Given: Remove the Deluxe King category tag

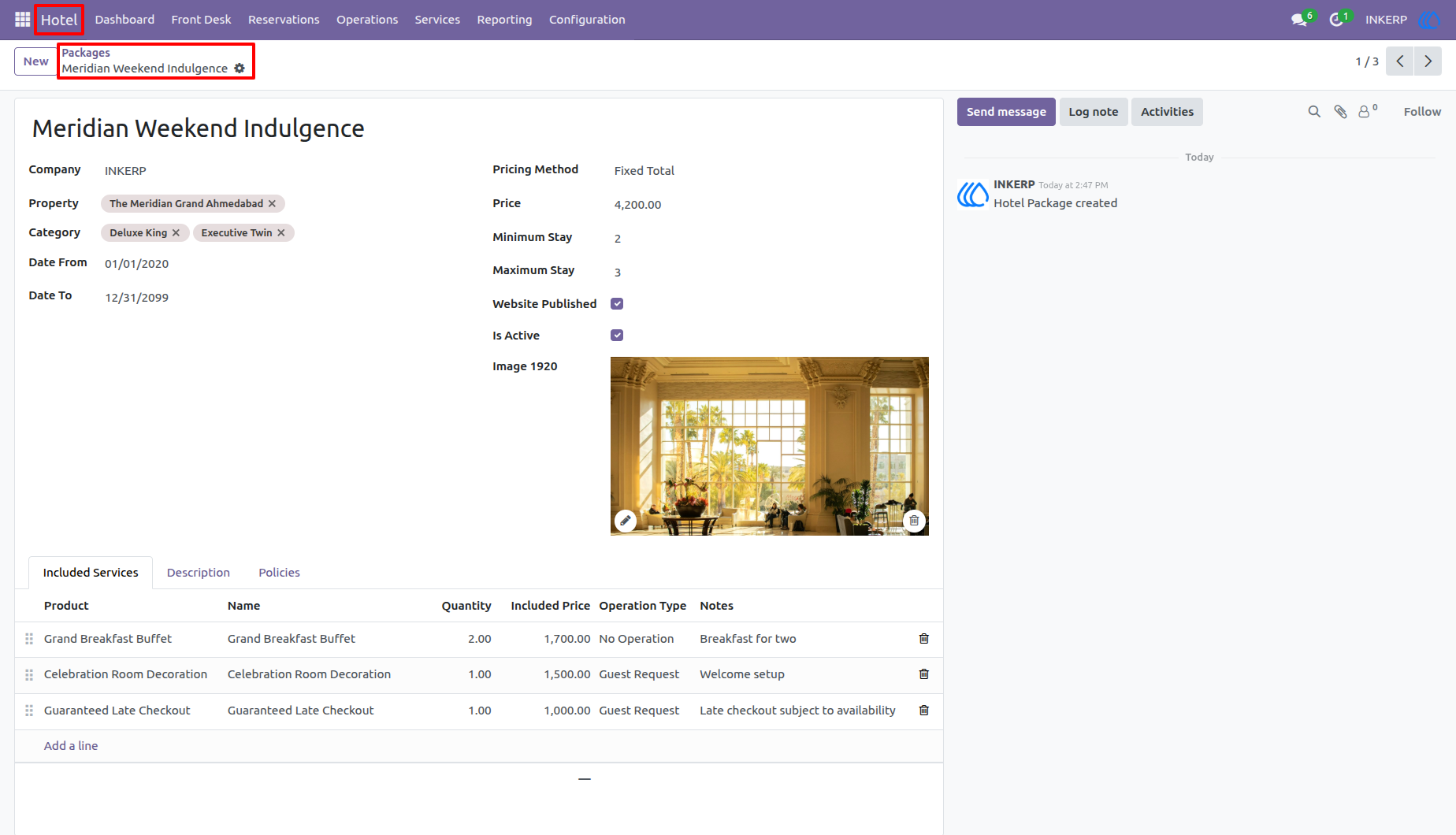Looking at the screenshot, I should (x=176, y=233).
